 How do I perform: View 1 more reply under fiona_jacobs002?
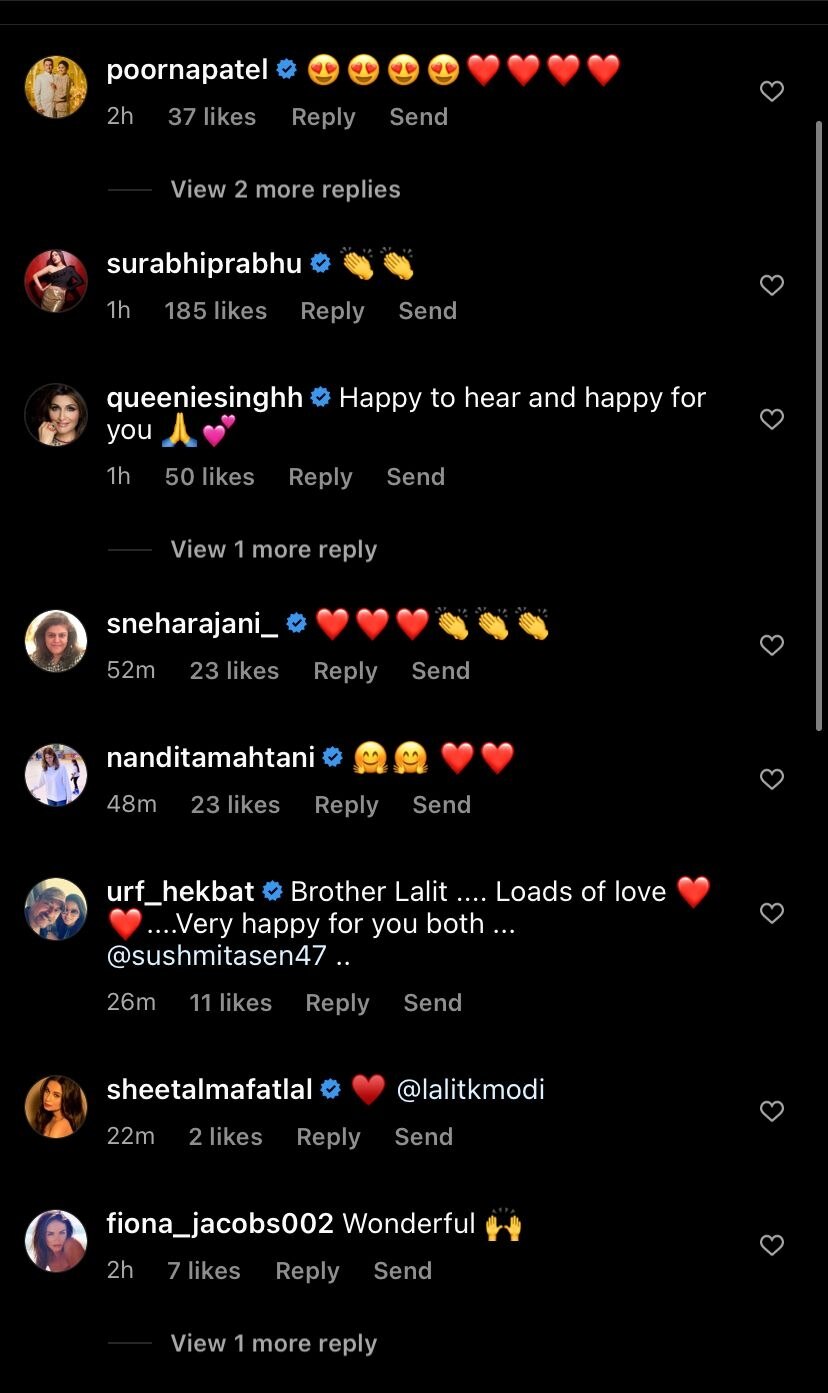(x=273, y=1344)
